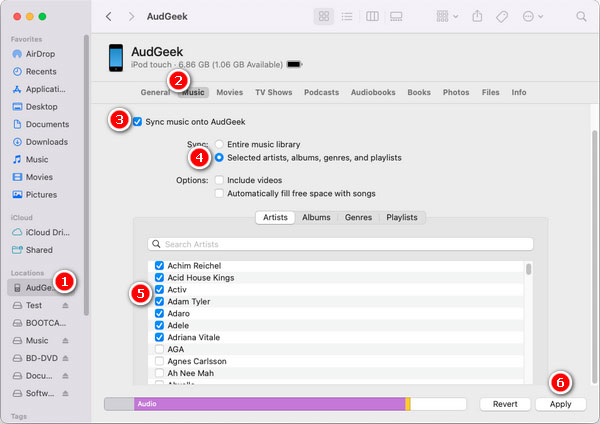Check the Ah Nee Mah artist
The height and width of the screenshot is (424, 600).
point(159,373)
